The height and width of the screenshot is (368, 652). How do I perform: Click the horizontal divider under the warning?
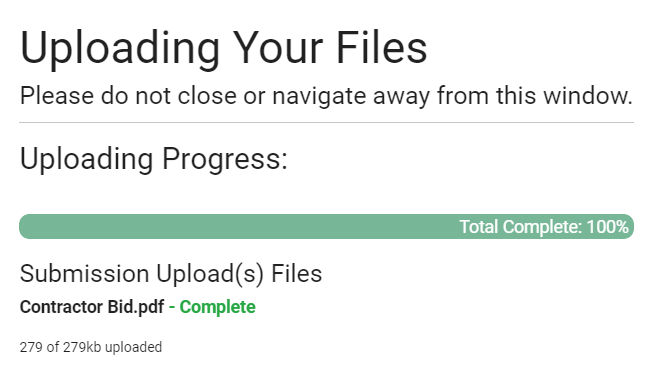click(326, 123)
